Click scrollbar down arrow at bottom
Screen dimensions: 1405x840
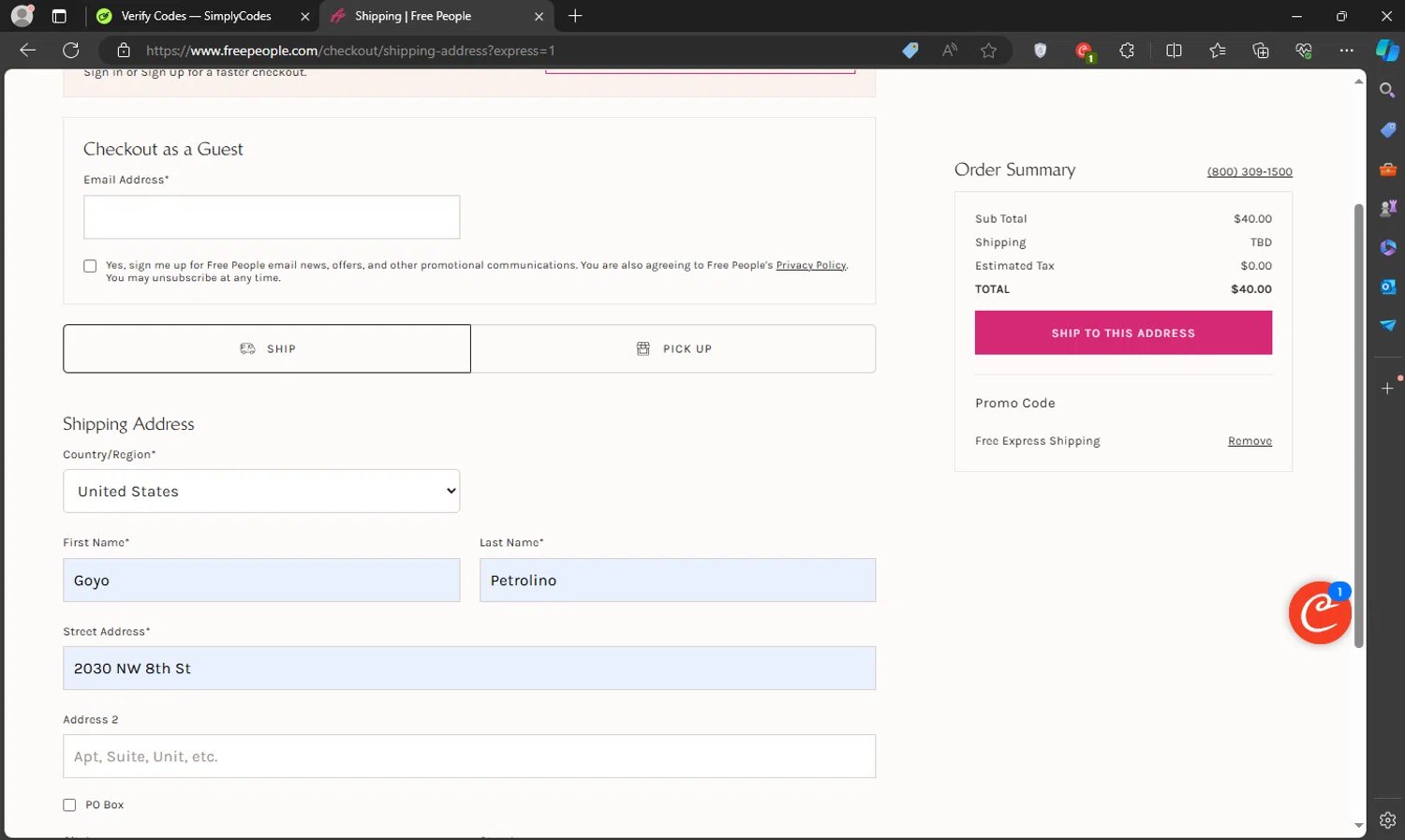click(x=1358, y=826)
